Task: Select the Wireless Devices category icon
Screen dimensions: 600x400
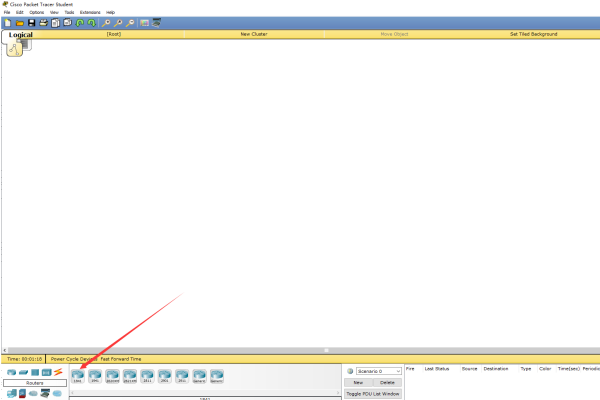Action: (x=47, y=372)
